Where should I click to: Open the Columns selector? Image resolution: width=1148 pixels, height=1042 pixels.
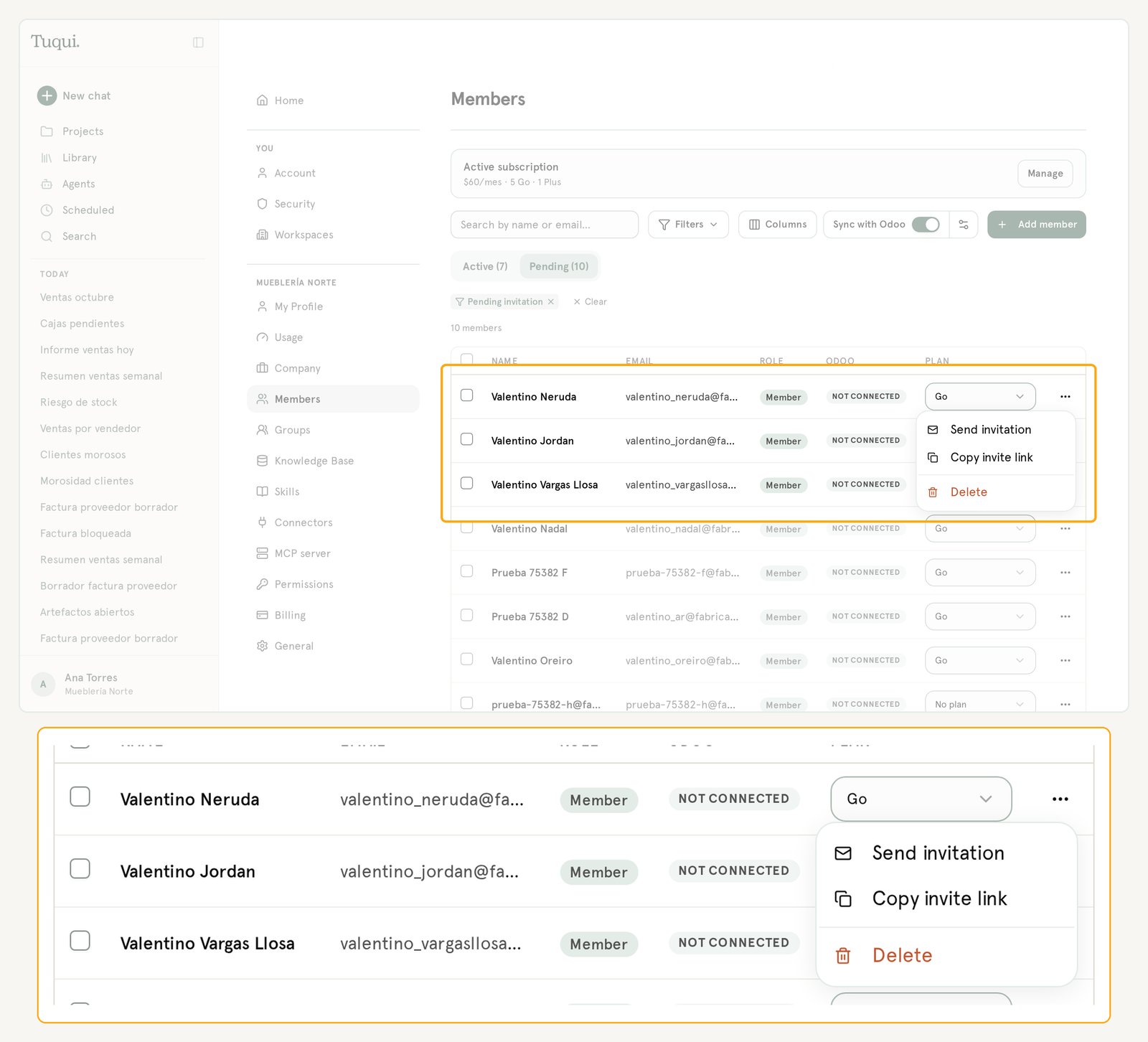point(778,225)
